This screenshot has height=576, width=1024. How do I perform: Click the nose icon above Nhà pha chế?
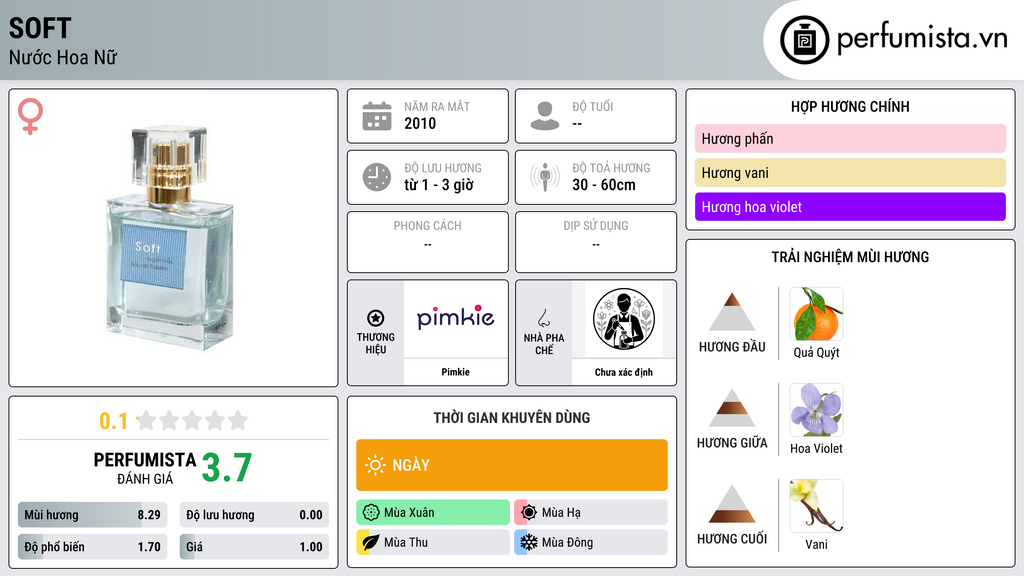click(543, 318)
